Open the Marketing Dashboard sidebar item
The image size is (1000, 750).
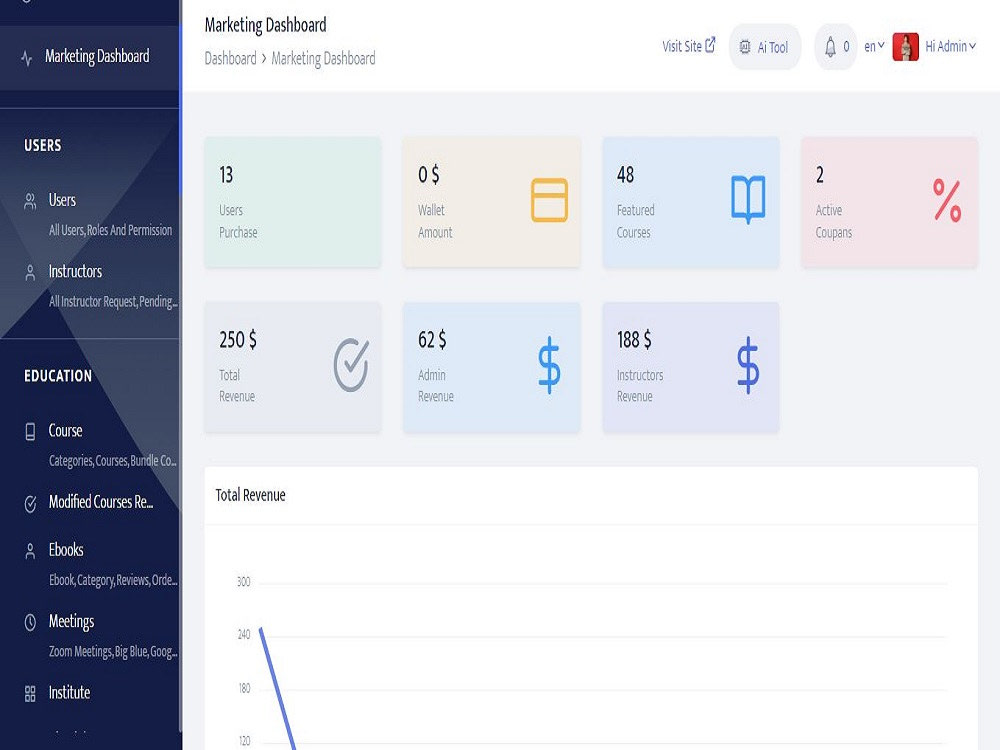click(x=89, y=57)
